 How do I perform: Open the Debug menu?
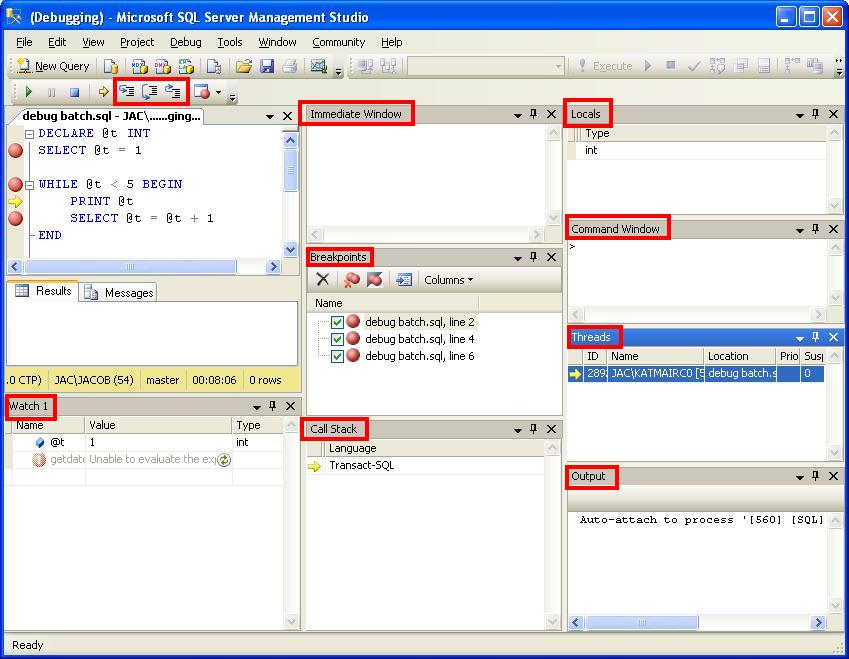click(186, 42)
